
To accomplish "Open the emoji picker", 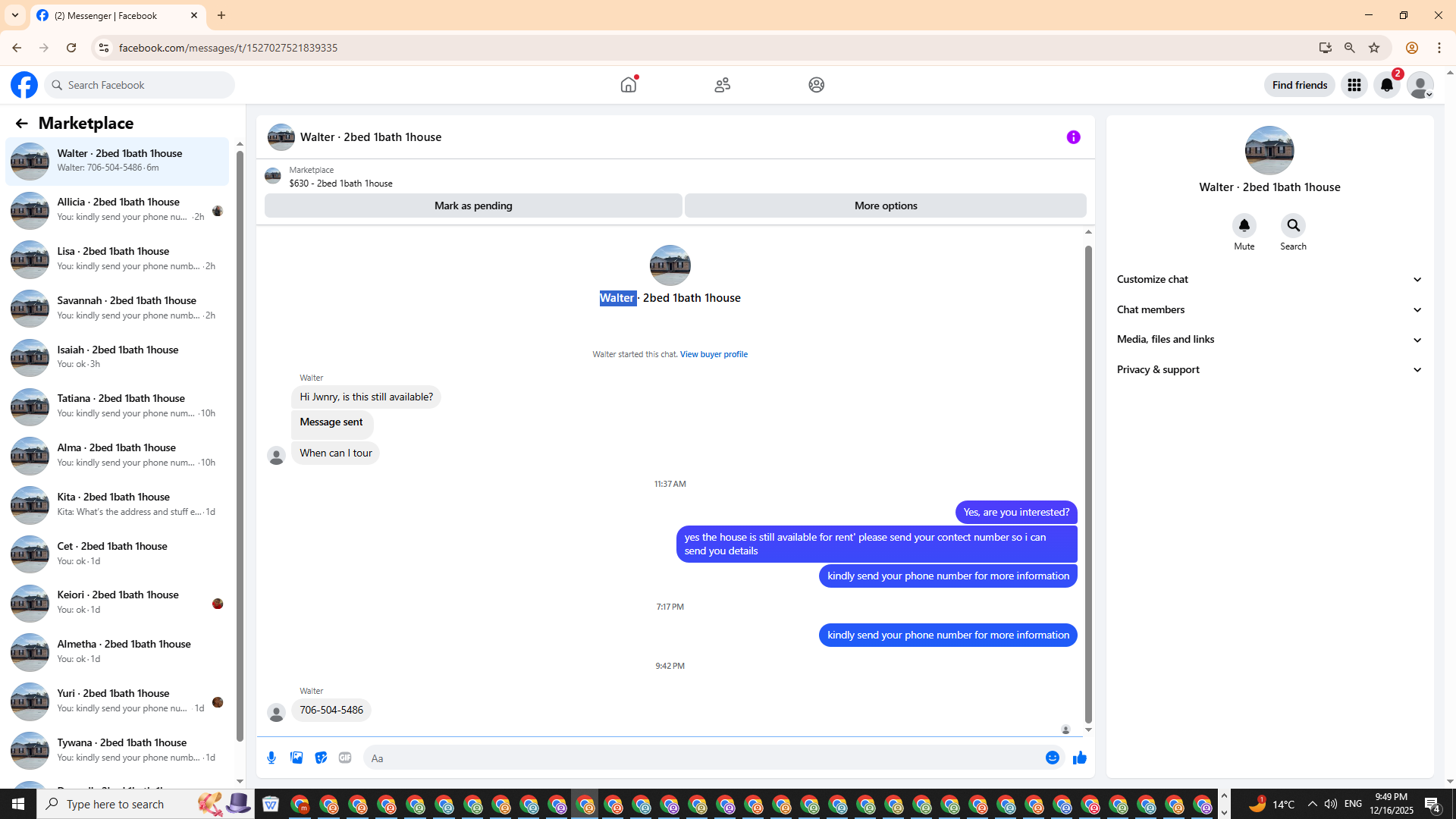I will coord(1053,758).
